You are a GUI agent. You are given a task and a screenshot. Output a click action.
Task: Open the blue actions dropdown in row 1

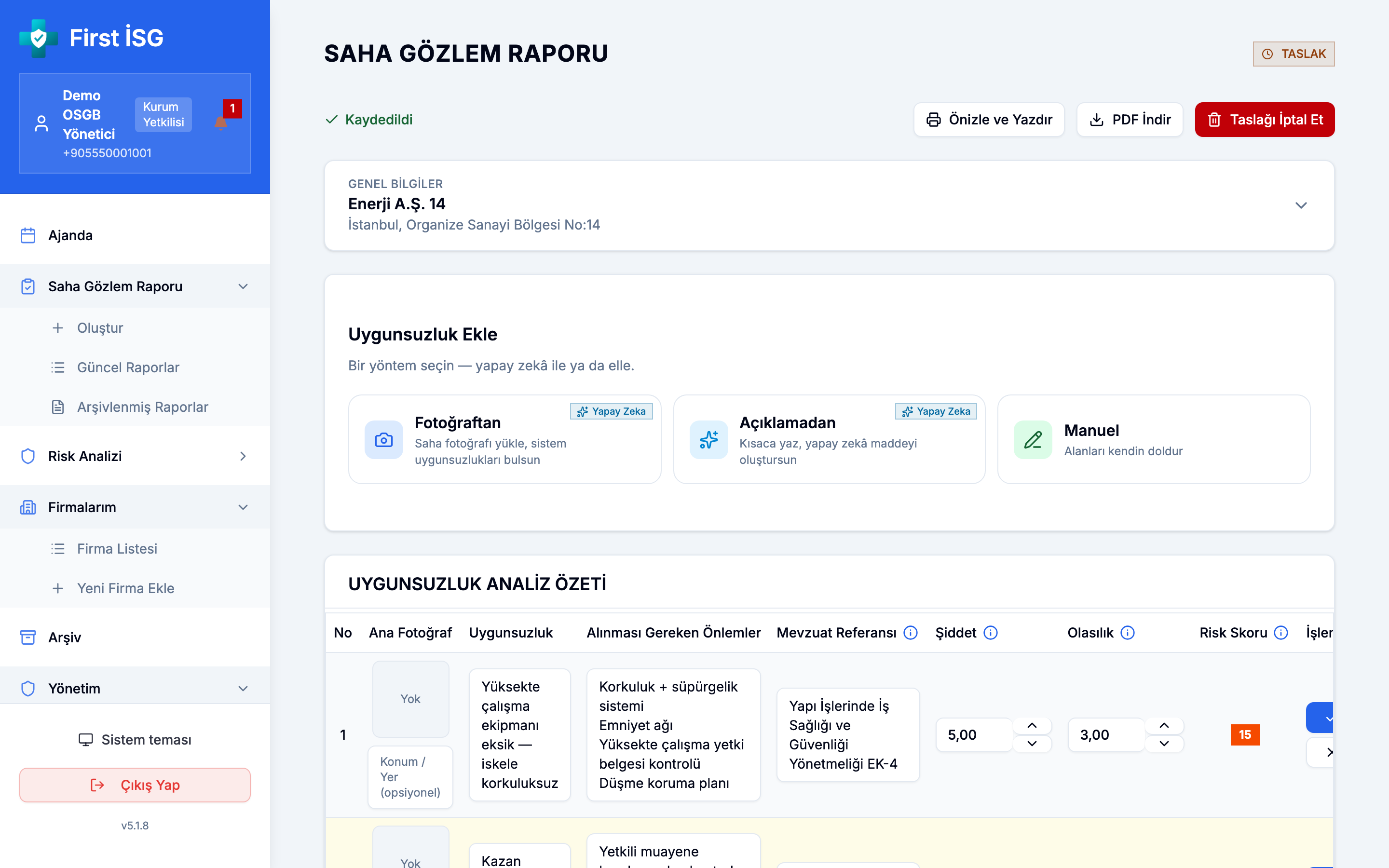[x=1320, y=718]
